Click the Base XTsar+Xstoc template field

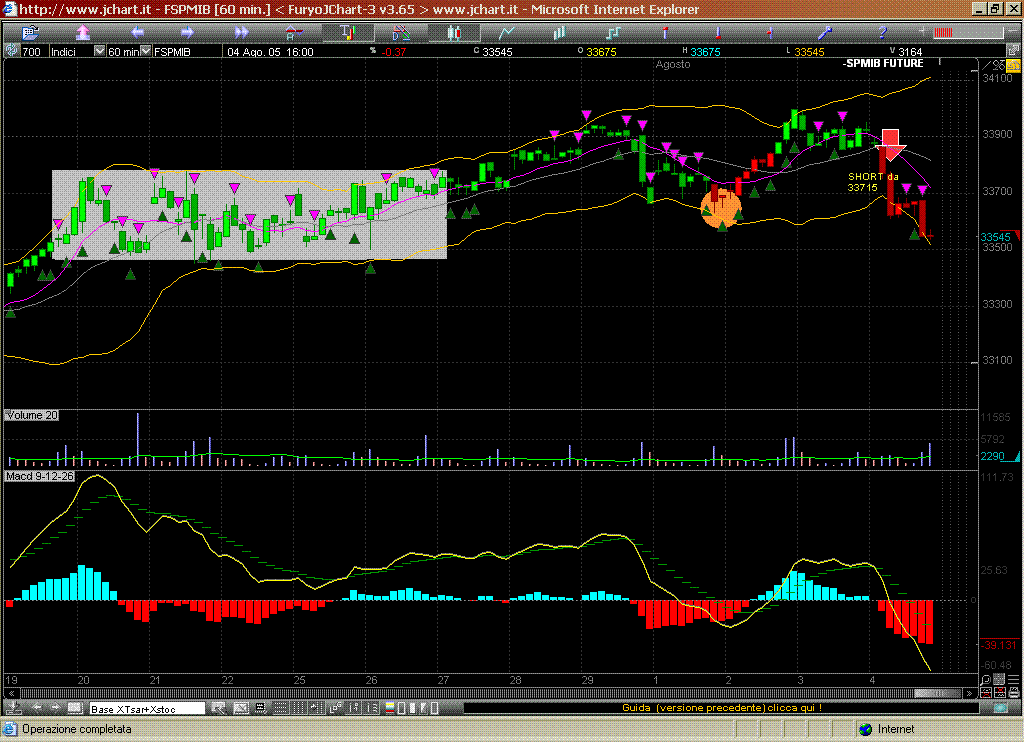pyautogui.click(x=146, y=708)
